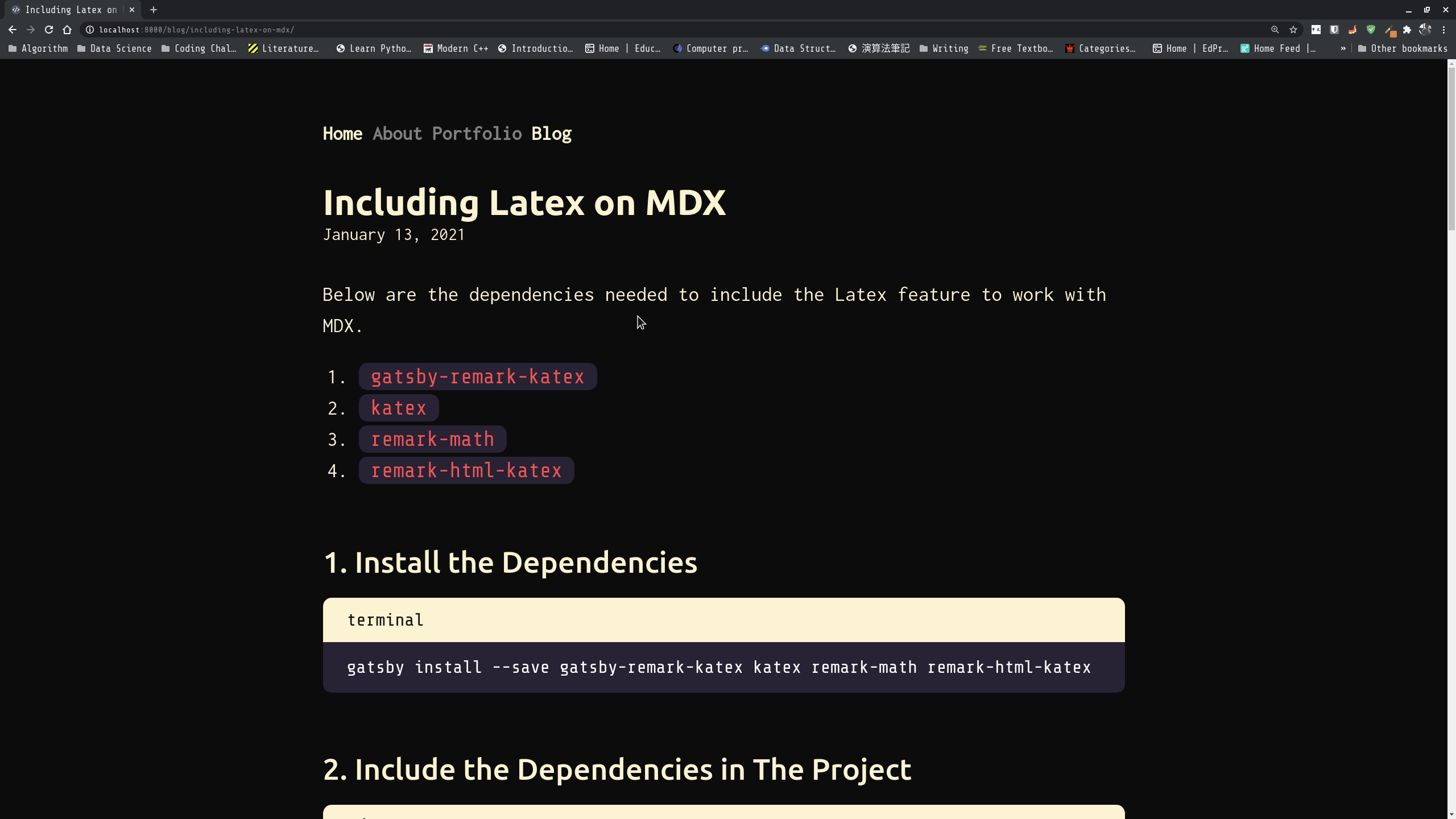Open the user profile avatar
This screenshot has height=819, width=1456.
1425,30
